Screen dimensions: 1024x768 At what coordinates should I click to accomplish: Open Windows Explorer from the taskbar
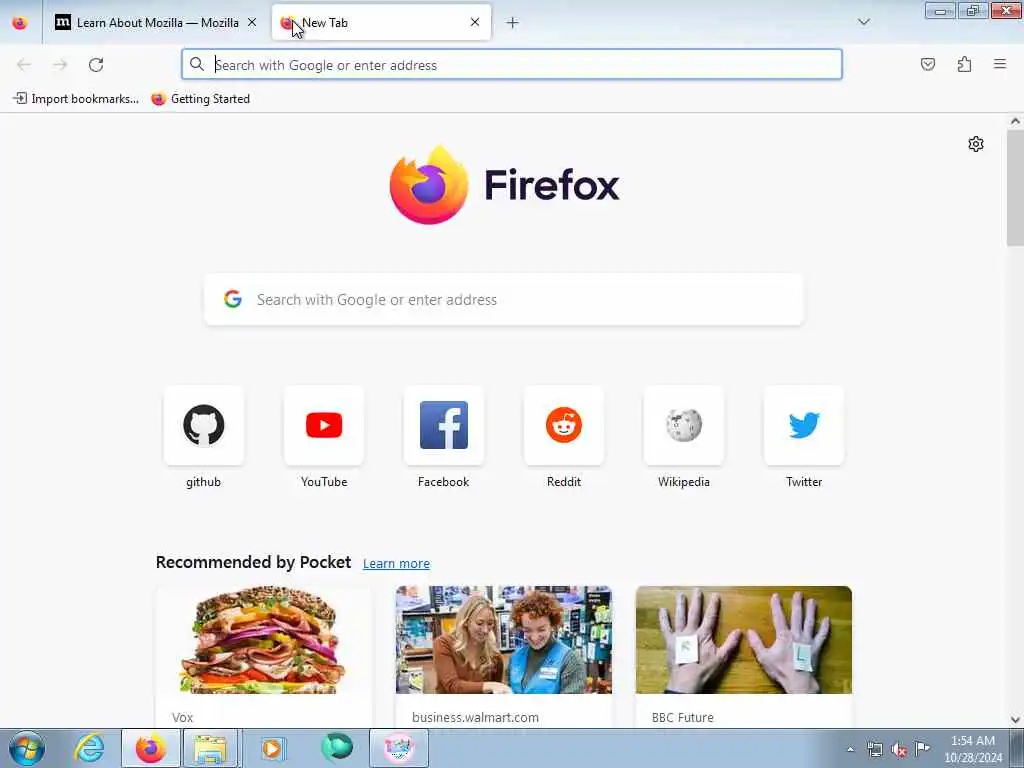(210, 748)
